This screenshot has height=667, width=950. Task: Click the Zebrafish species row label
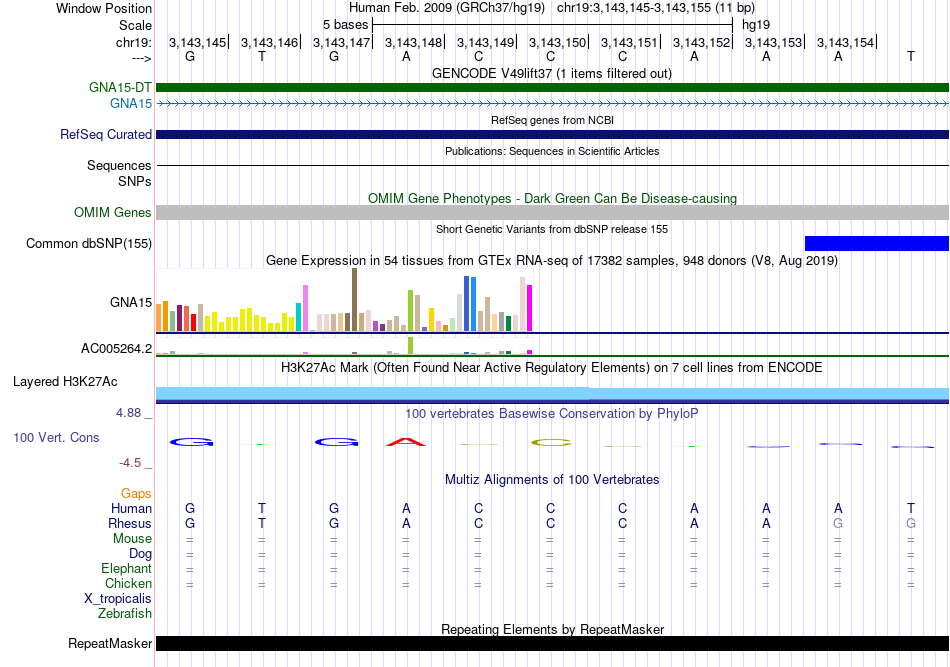(x=125, y=614)
